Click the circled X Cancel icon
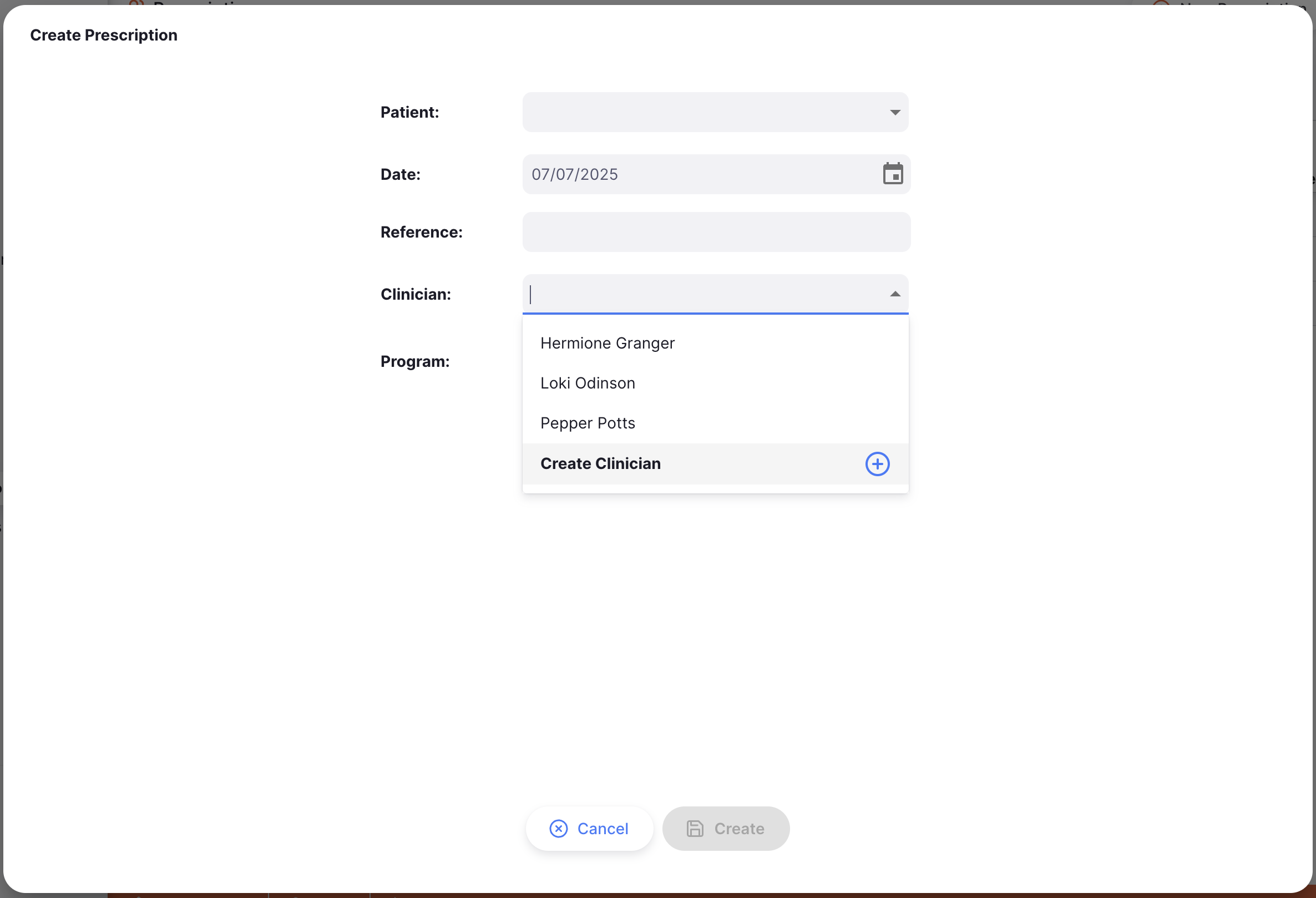The image size is (1316, 898). [x=558, y=828]
